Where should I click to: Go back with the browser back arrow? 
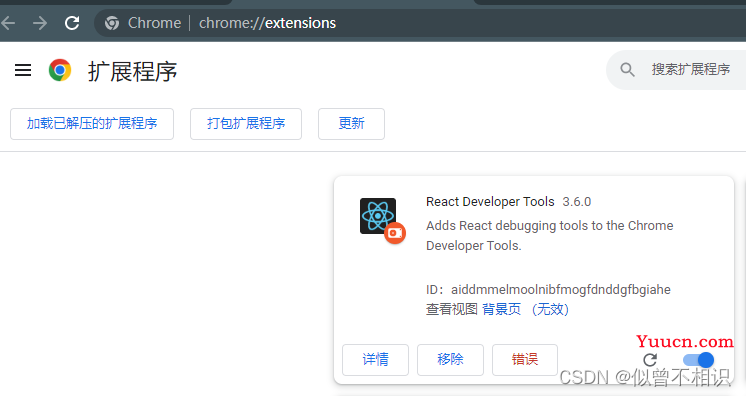[8, 23]
